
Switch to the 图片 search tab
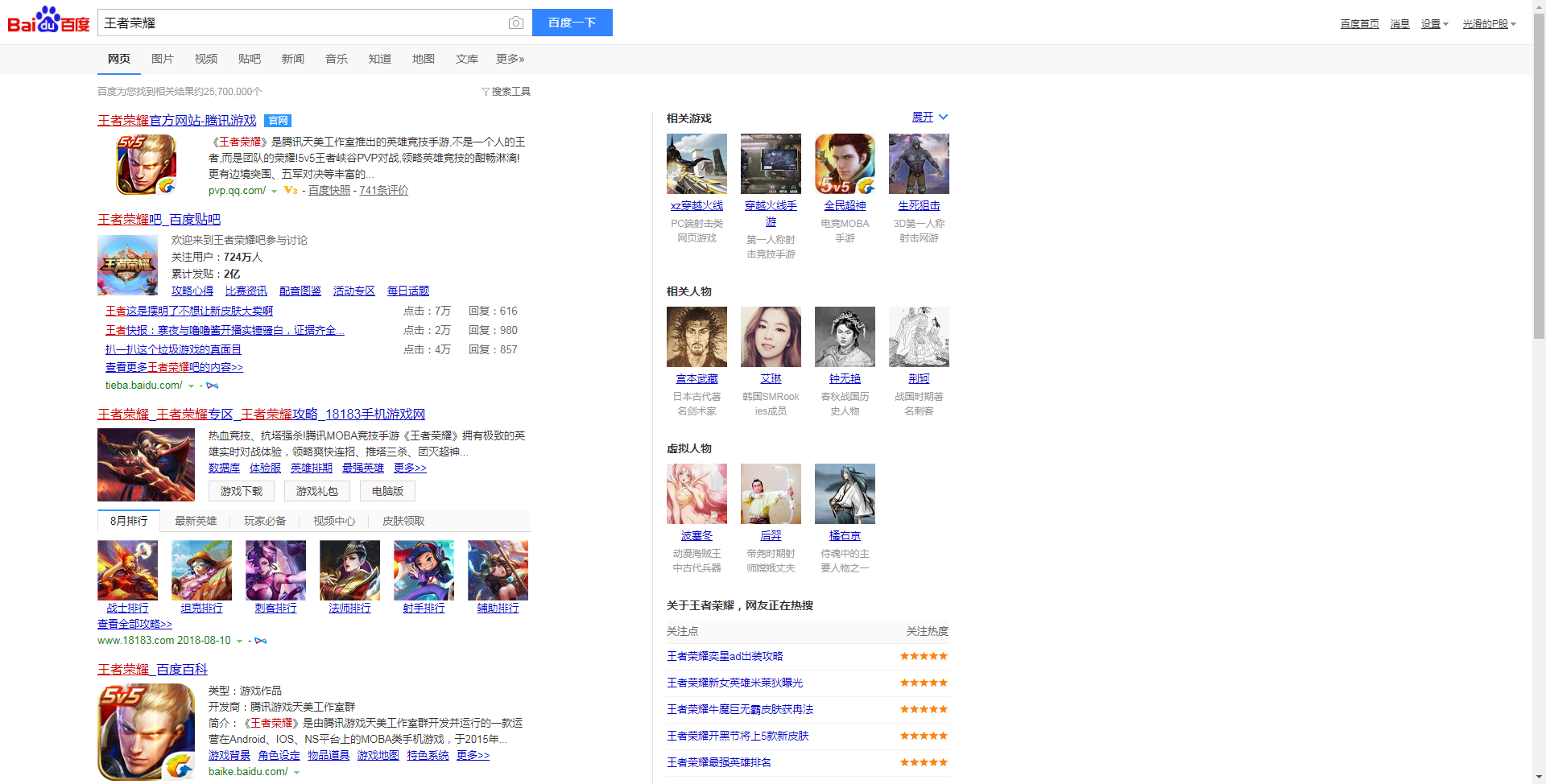click(163, 59)
